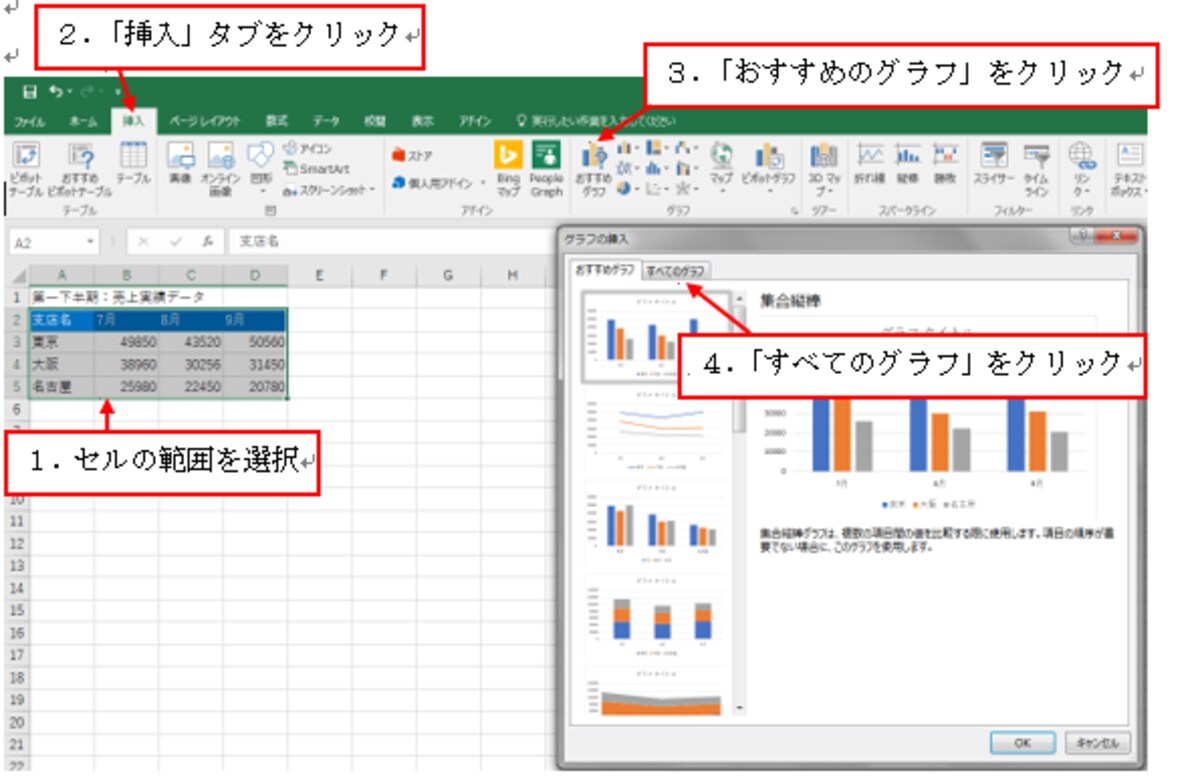
Task: Select row 12 header
Action: (x=15, y=543)
